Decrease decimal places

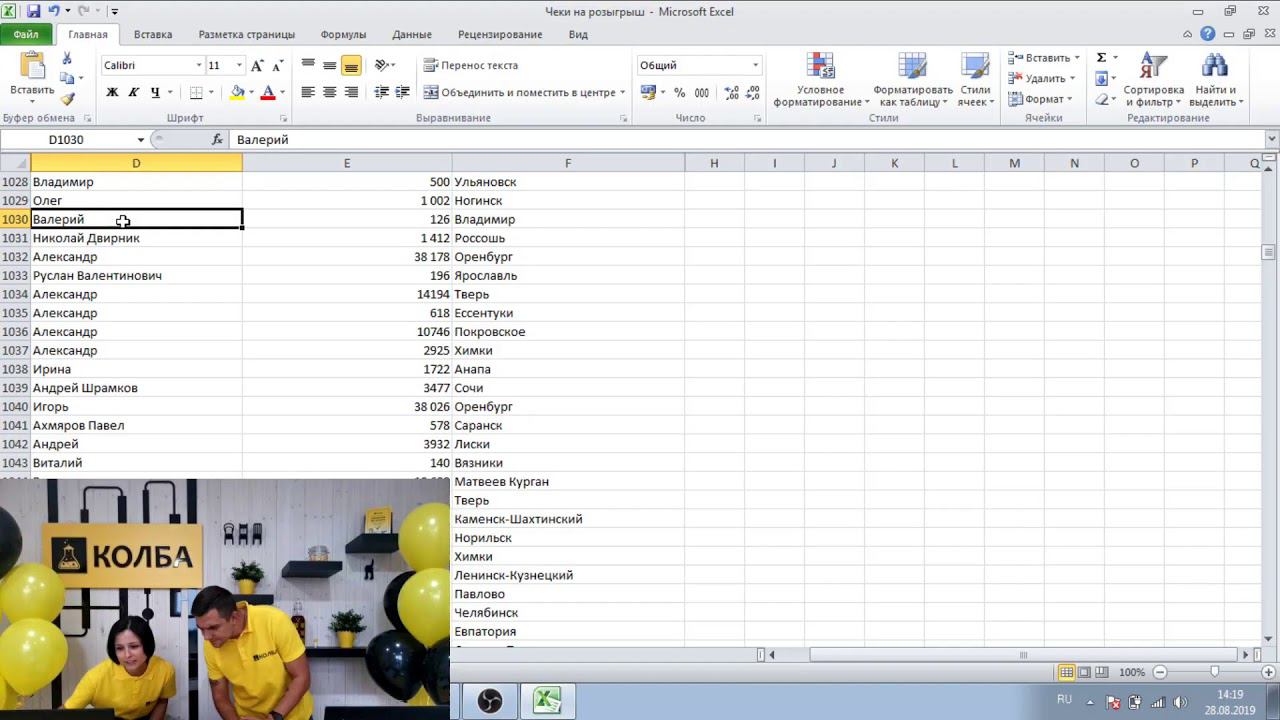pos(751,93)
